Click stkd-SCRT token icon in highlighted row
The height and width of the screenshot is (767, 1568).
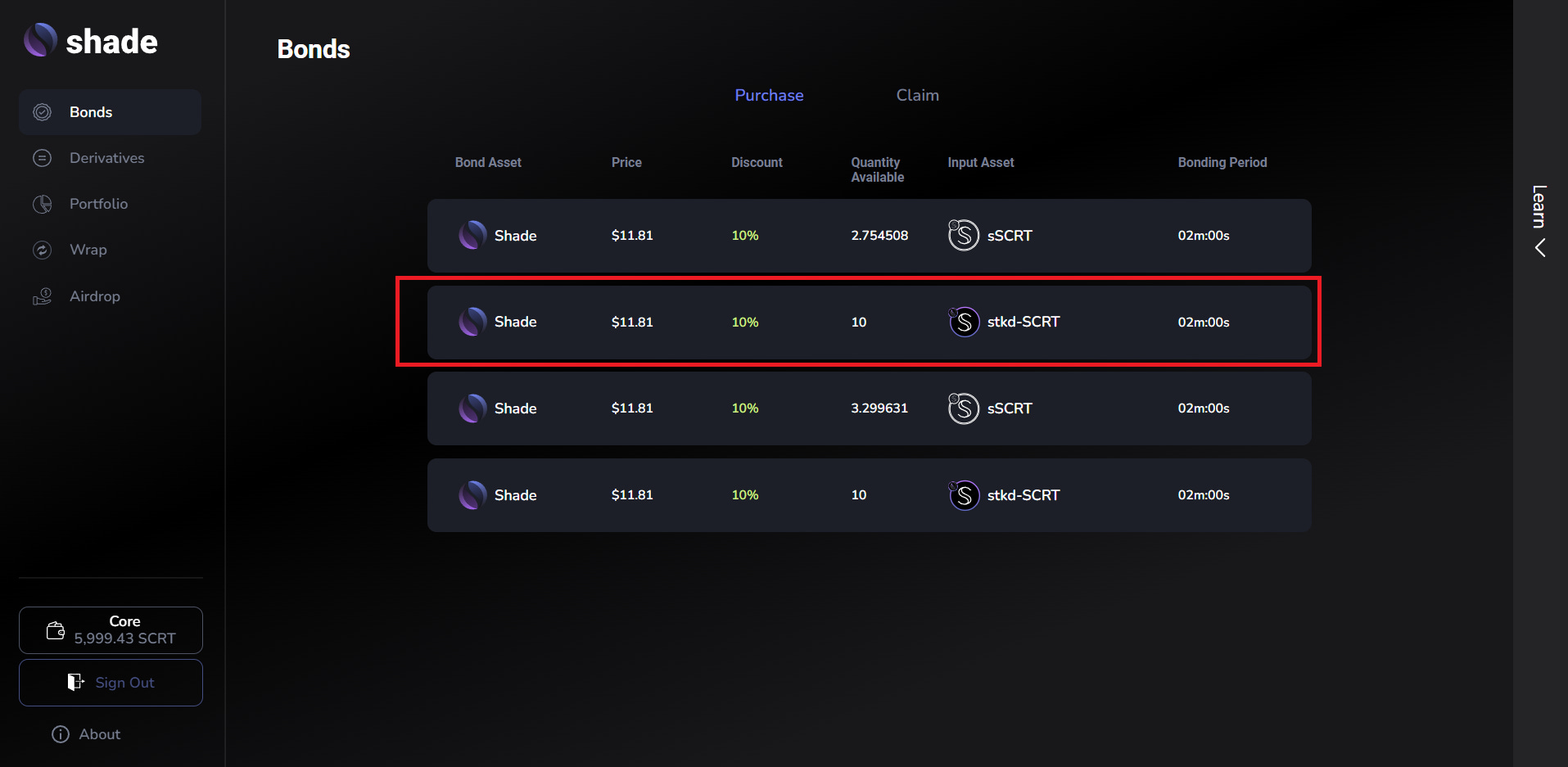point(964,322)
